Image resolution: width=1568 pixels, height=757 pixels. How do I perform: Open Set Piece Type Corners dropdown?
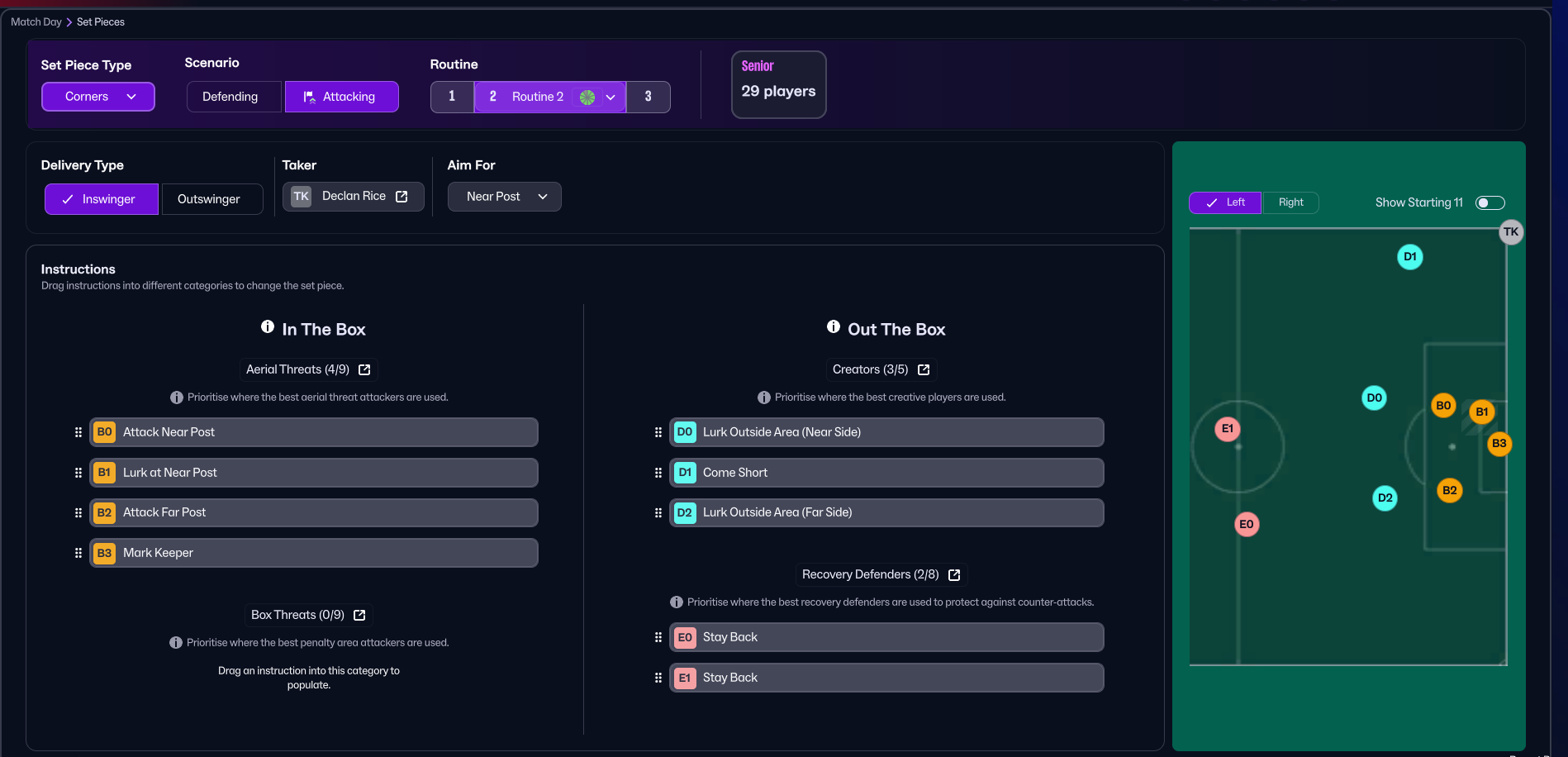(98, 97)
